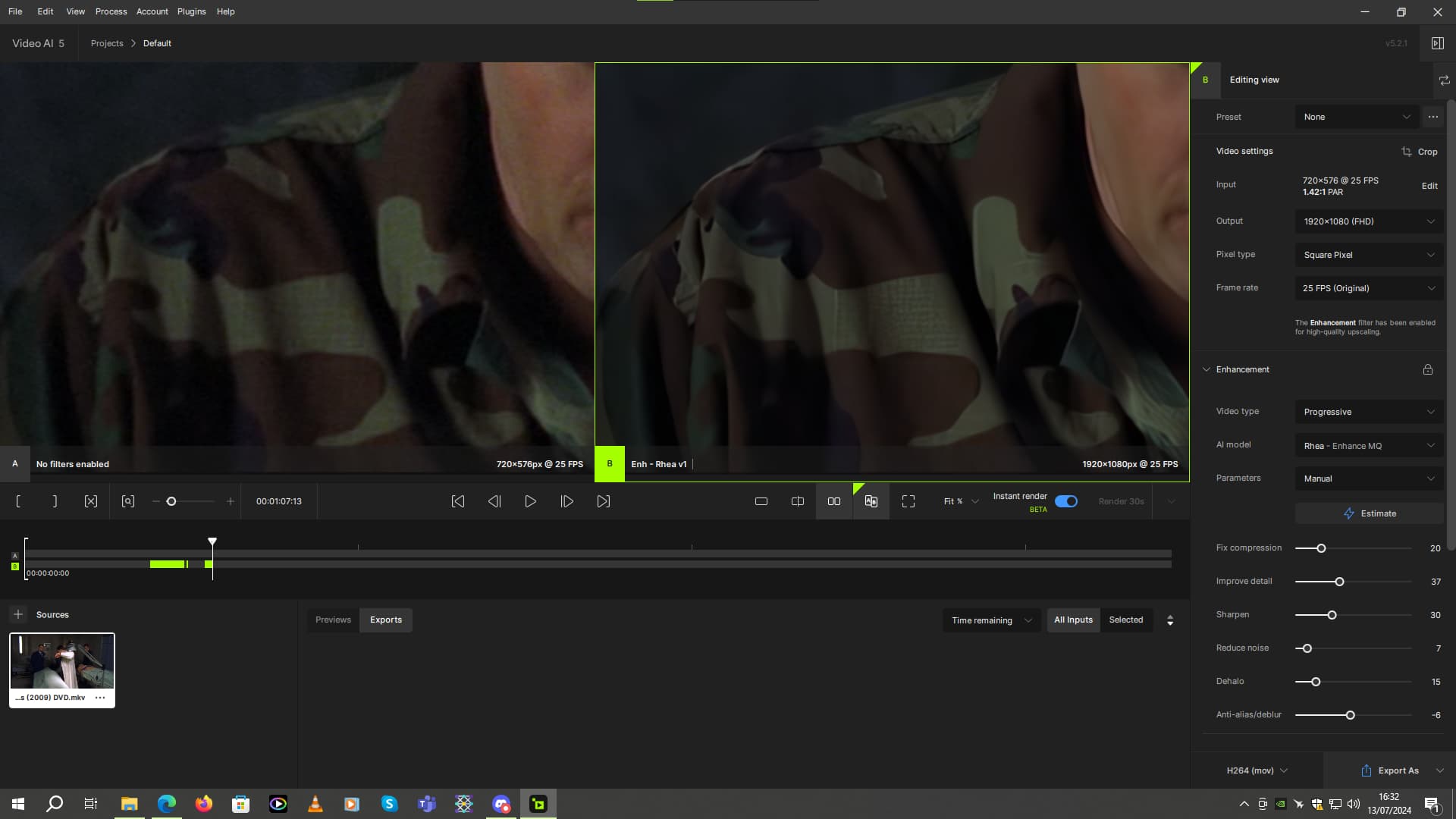Screen dimensions: 1456x819
Task: Step back one frame
Action: click(494, 501)
